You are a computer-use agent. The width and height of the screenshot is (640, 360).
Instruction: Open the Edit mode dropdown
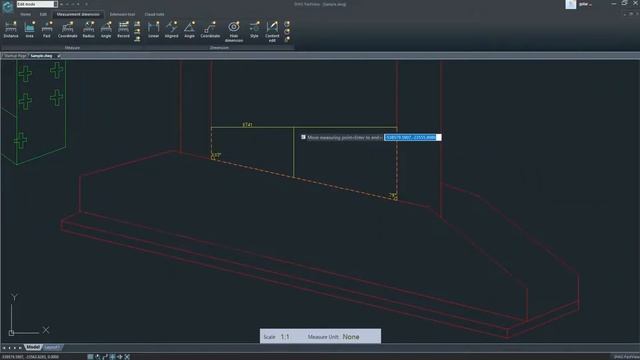(37, 4)
